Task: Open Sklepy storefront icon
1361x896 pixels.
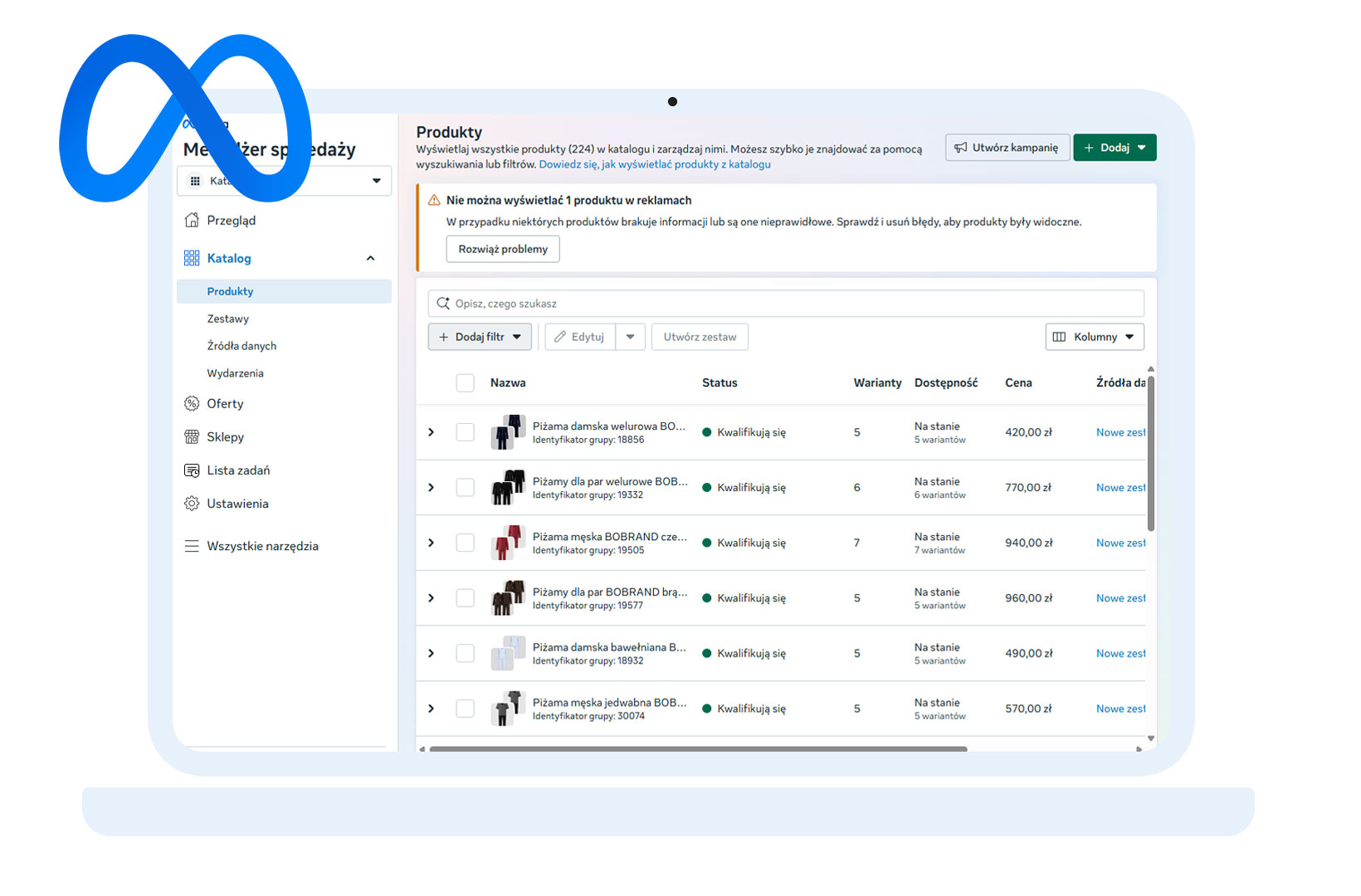Action: [192, 436]
